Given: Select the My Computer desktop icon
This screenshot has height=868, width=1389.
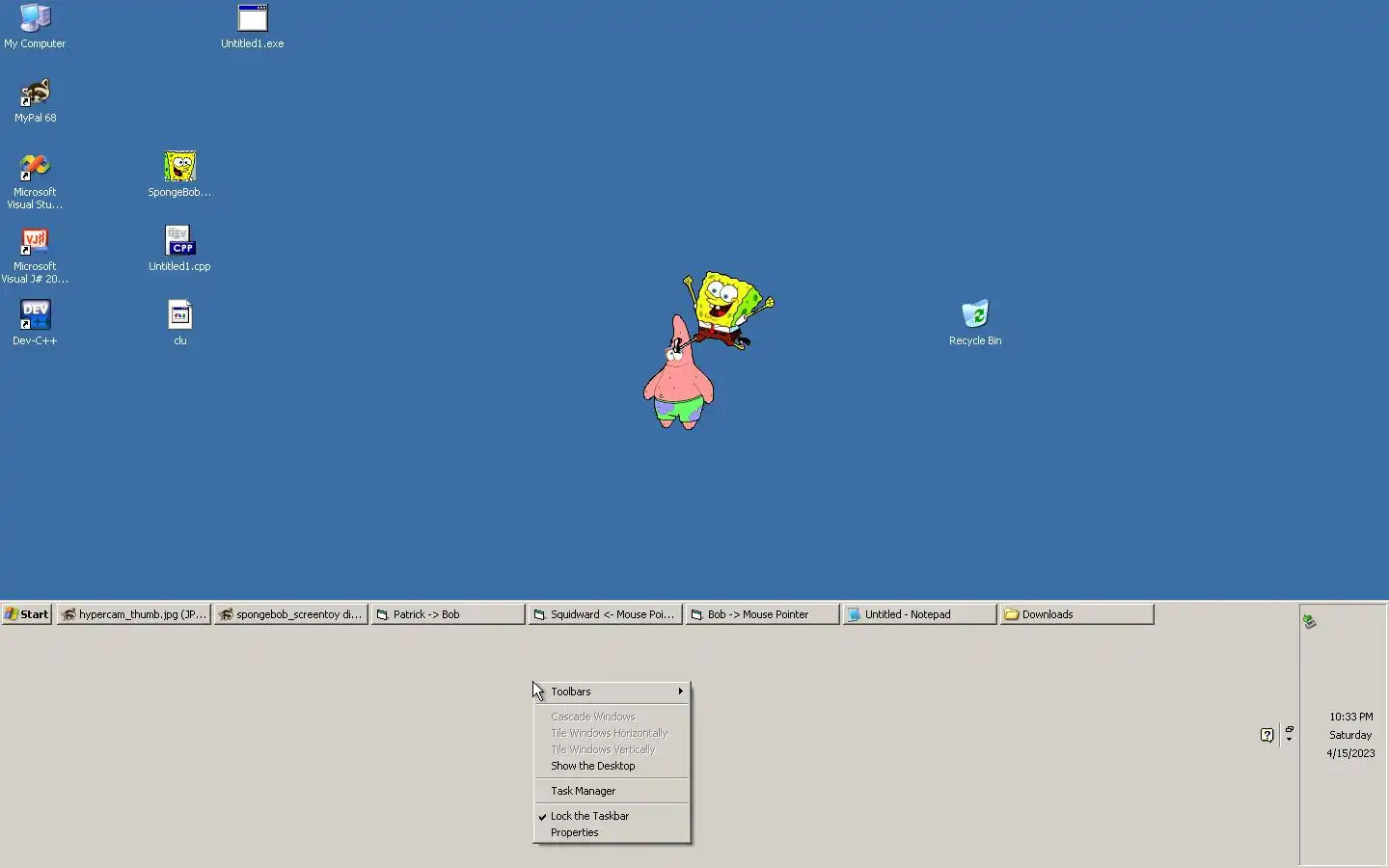Looking at the screenshot, I should pos(35,26).
